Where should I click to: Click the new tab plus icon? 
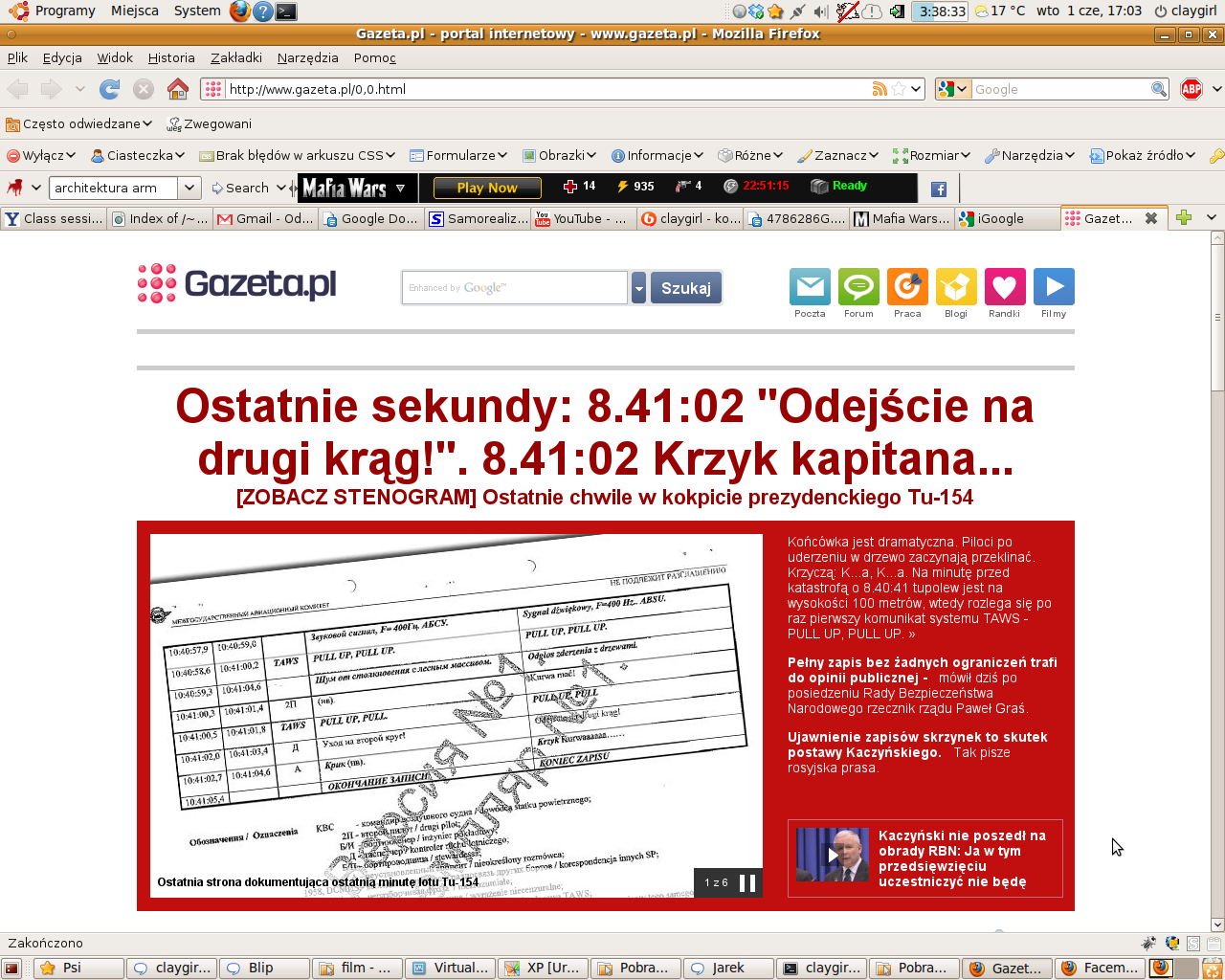point(1184,217)
